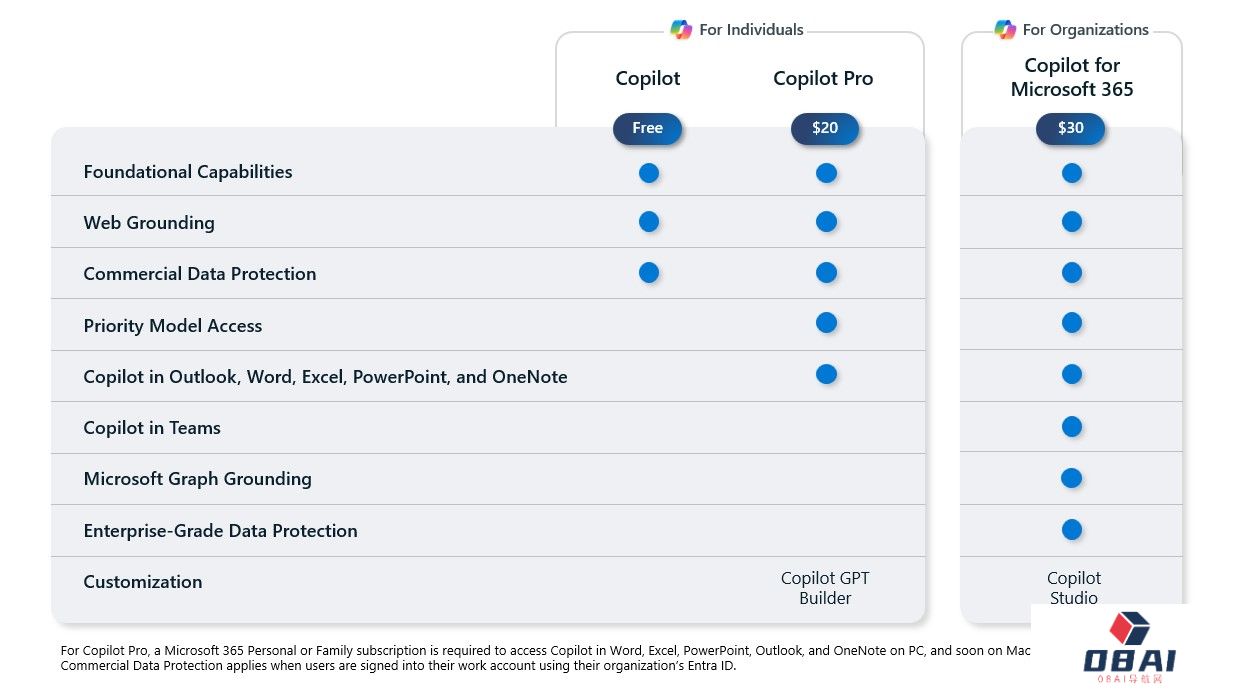The height and width of the screenshot is (694, 1237).
Task: Click the Free Copilot dot for Foundational Capabilities
Action: point(649,173)
